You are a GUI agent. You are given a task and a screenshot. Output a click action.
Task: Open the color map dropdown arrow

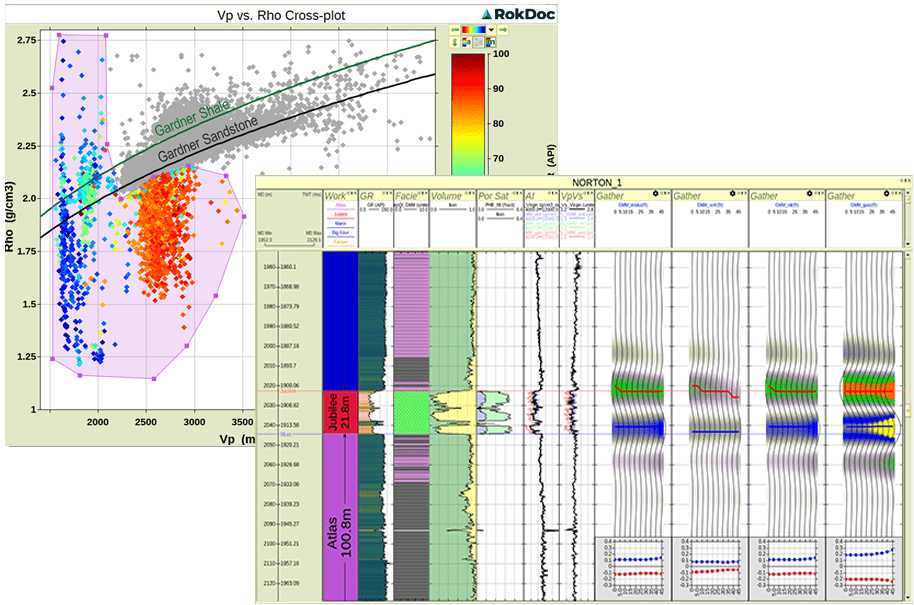(x=491, y=30)
